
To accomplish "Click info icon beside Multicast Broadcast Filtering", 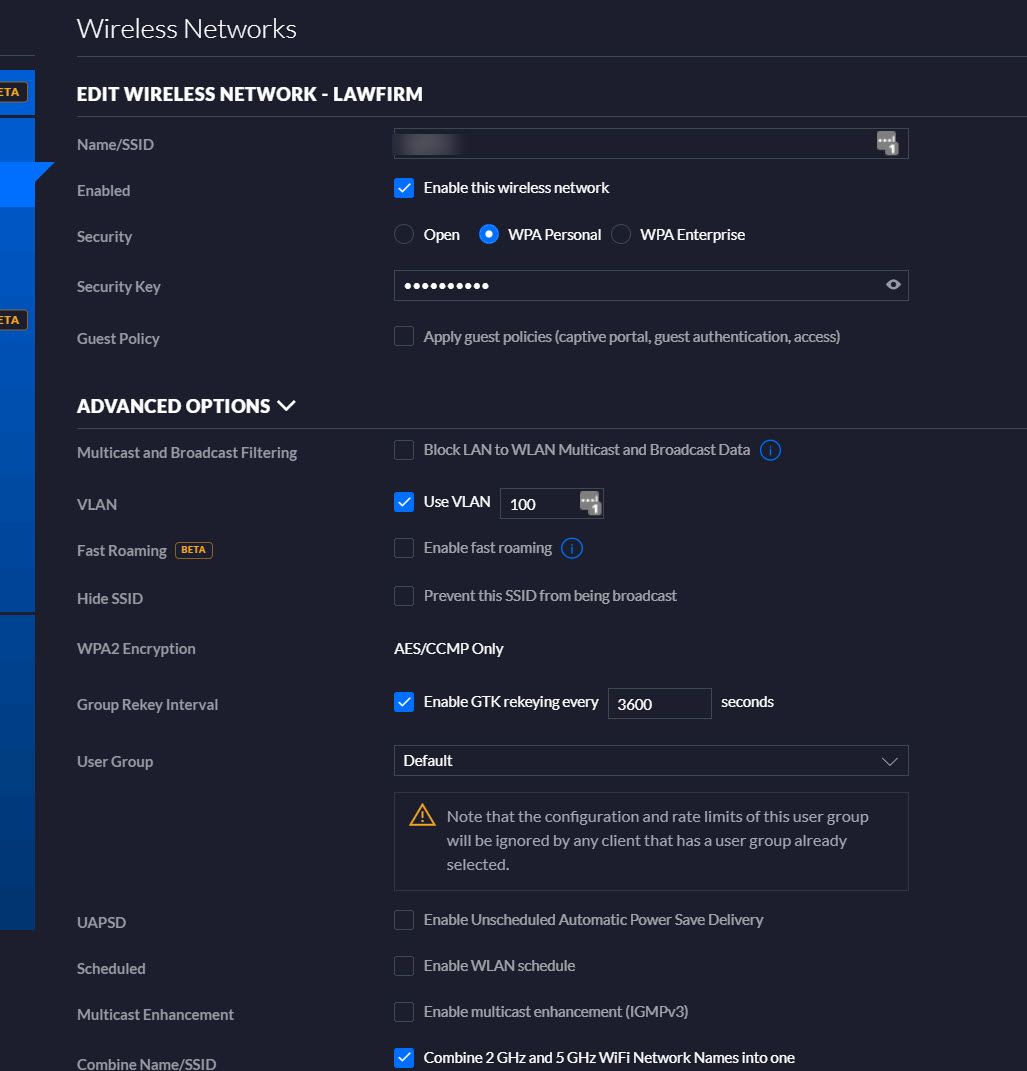I will pyautogui.click(x=770, y=450).
